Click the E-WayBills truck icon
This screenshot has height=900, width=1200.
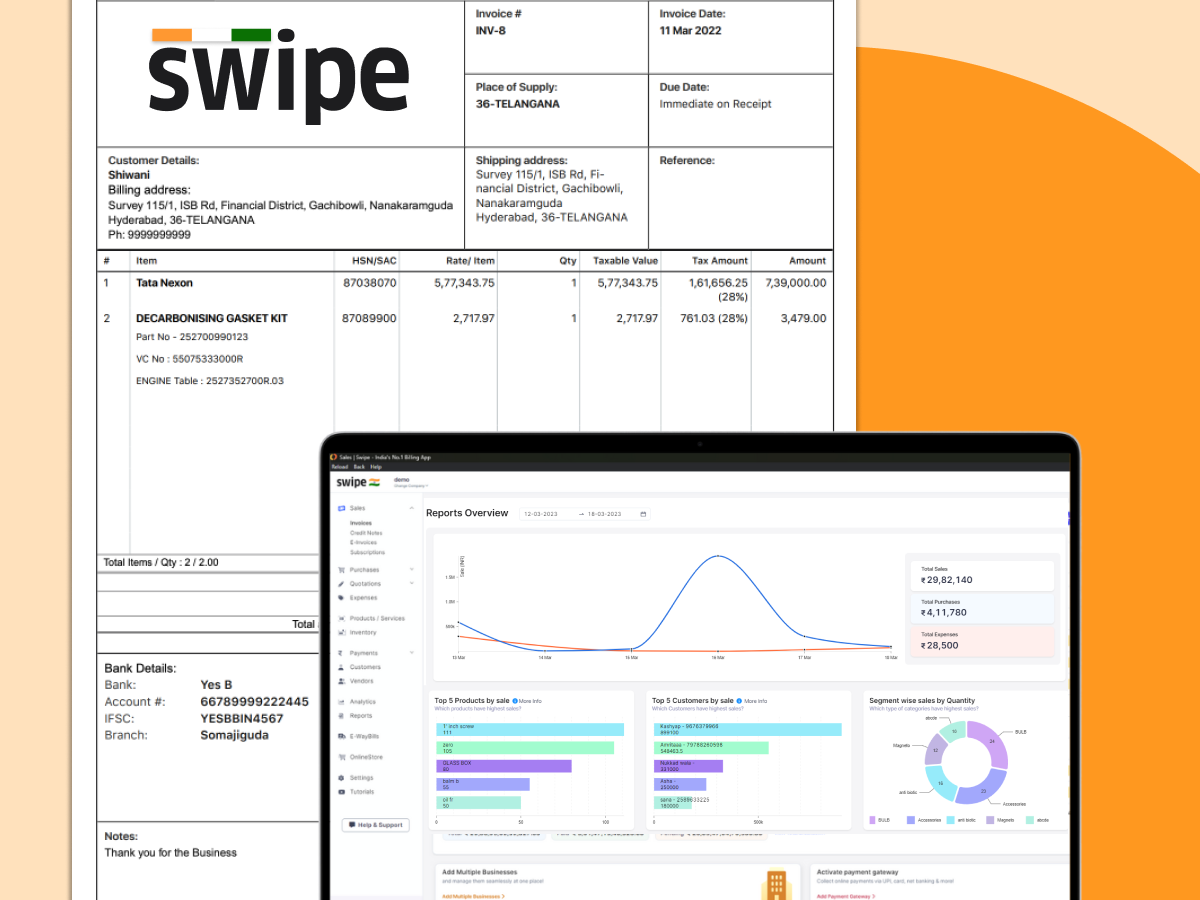[342, 736]
